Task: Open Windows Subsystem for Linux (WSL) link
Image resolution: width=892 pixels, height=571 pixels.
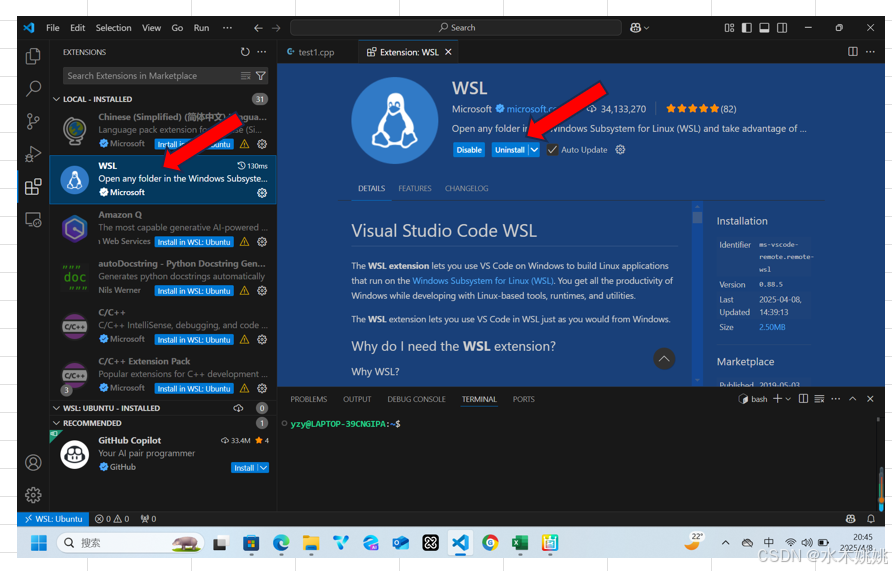Action: pos(483,280)
